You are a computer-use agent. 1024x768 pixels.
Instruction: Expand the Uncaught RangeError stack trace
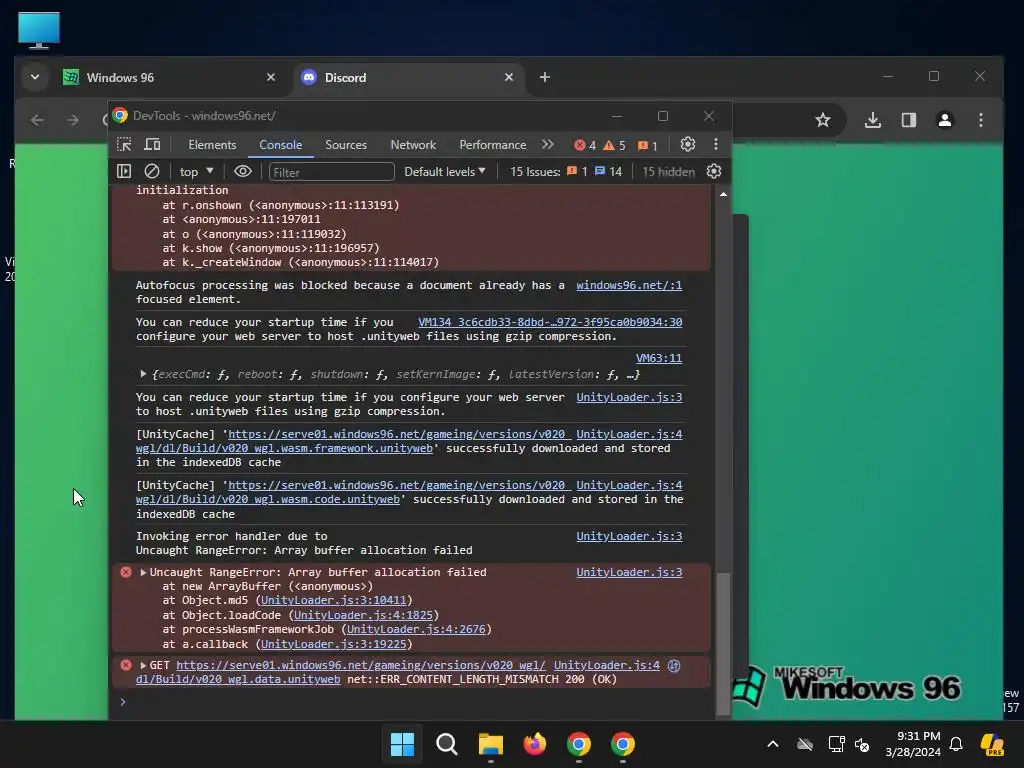pyautogui.click(x=143, y=572)
